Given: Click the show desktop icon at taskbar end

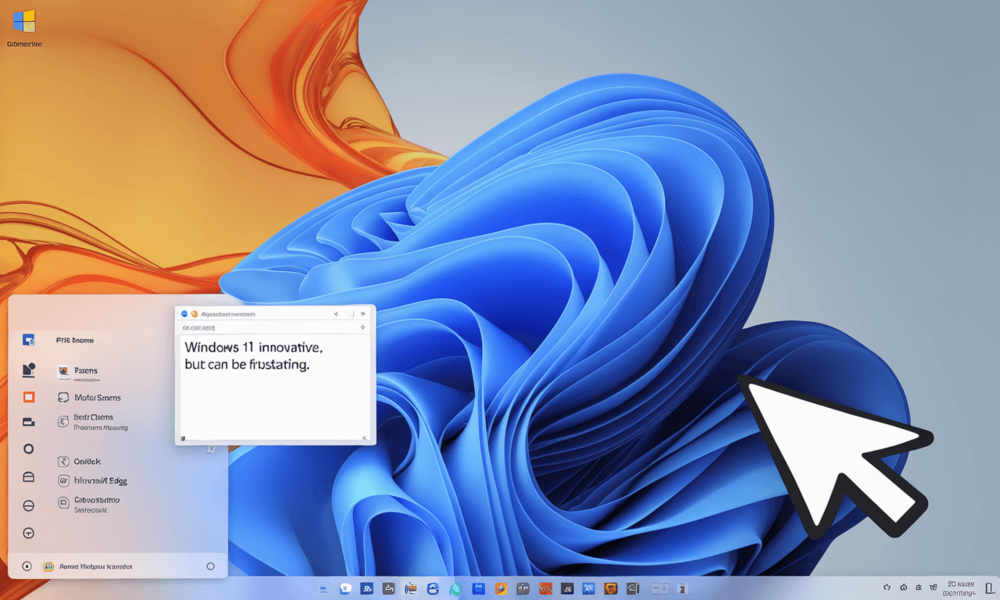Looking at the screenshot, I should [x=989, y=589].
